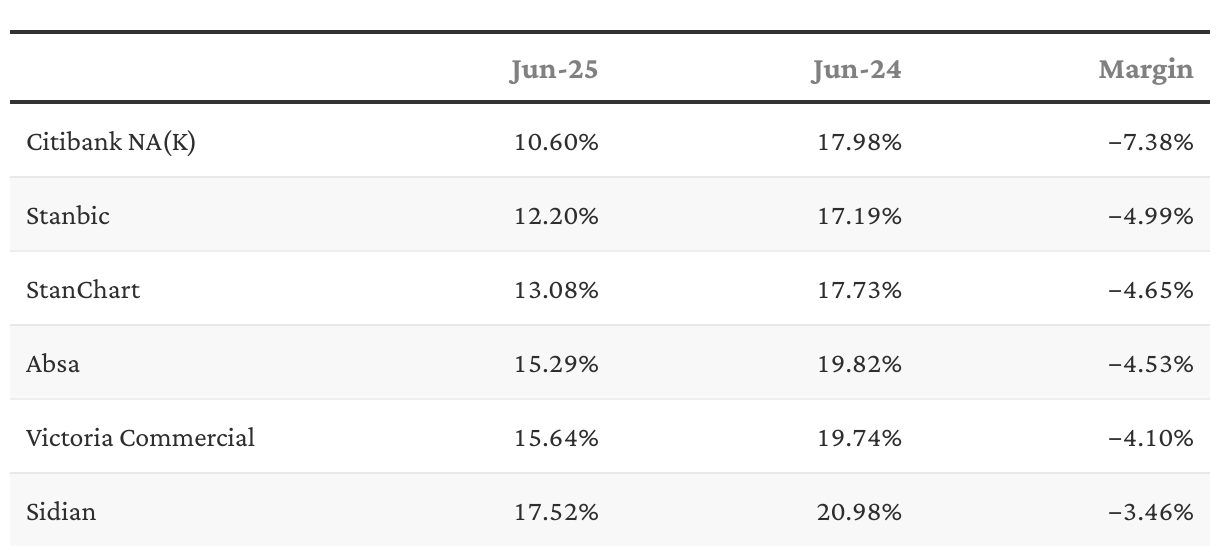Click Citibank's Jun-25 value 10.60%

click(556, 142)
